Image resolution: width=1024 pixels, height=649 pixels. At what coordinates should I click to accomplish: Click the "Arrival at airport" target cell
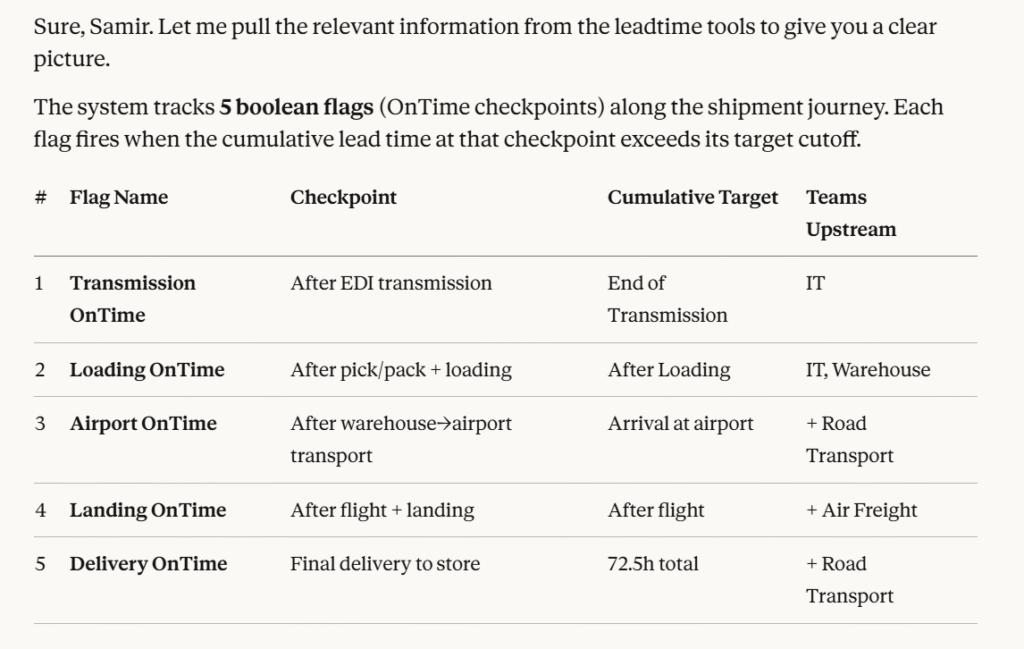click(680, 424)
